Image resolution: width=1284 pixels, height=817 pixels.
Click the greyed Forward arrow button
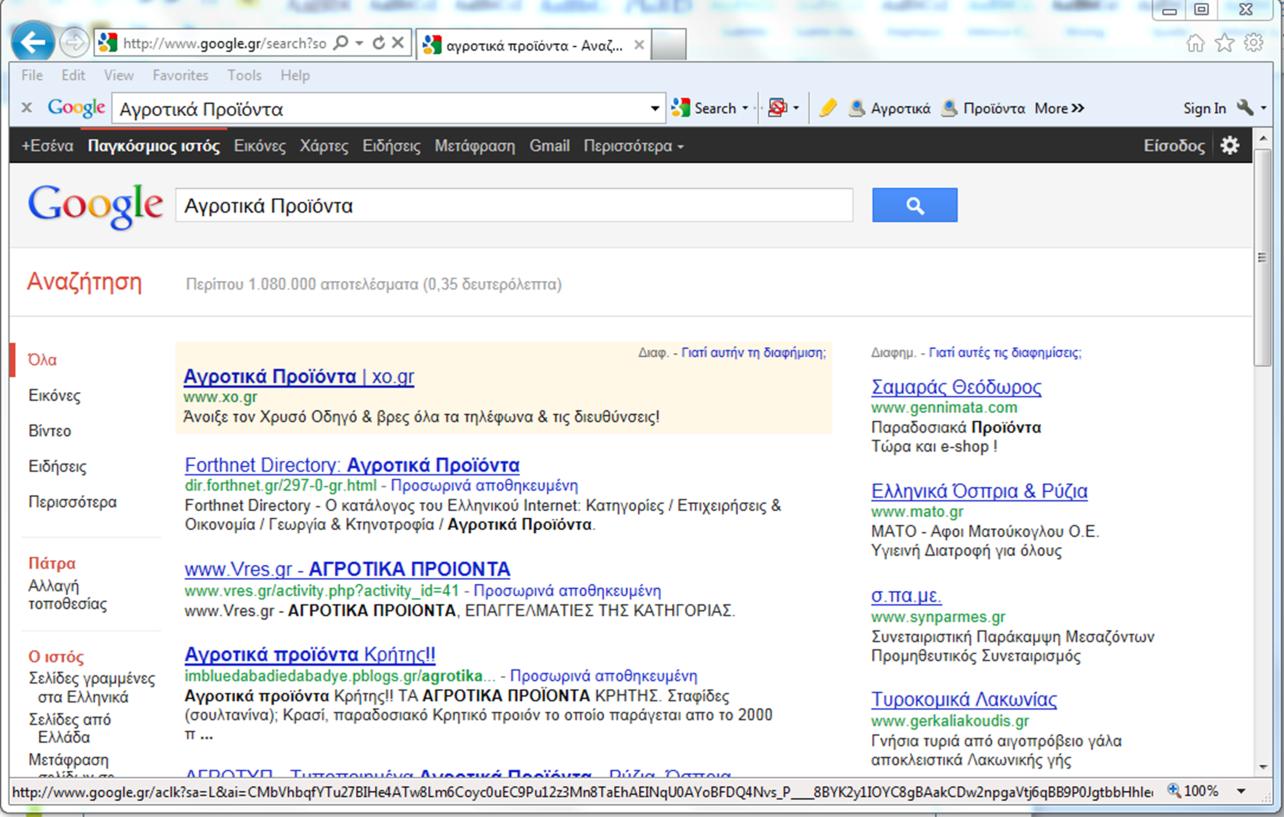[74, 42]
